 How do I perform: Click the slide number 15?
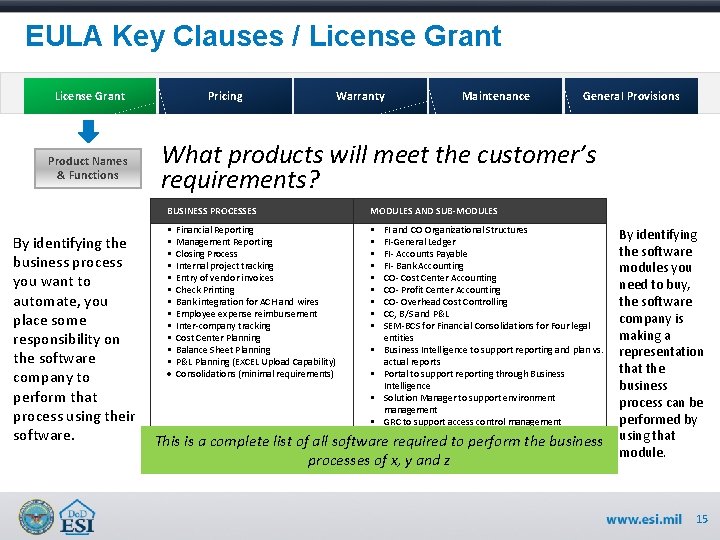(702, 519)
